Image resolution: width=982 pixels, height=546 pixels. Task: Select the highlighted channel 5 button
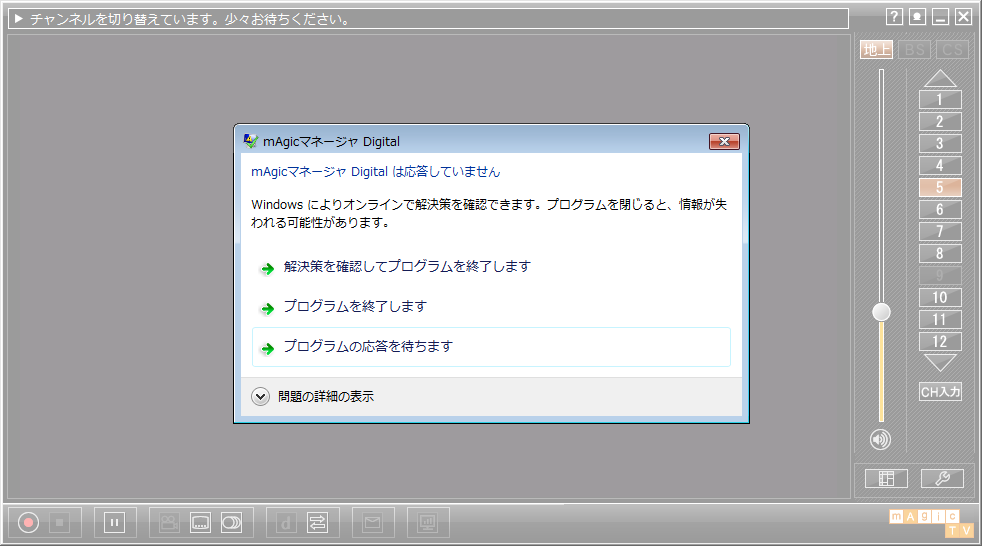pos(940,187)
